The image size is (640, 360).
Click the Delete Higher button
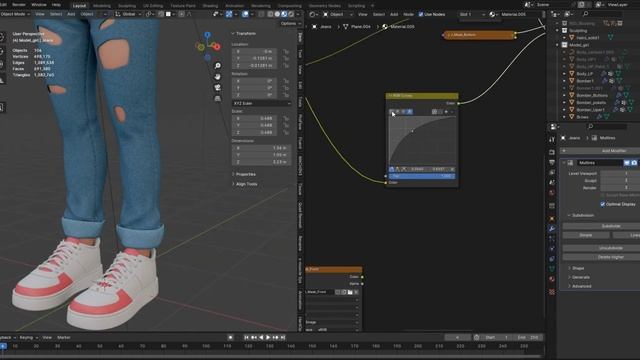pos(601,257)
